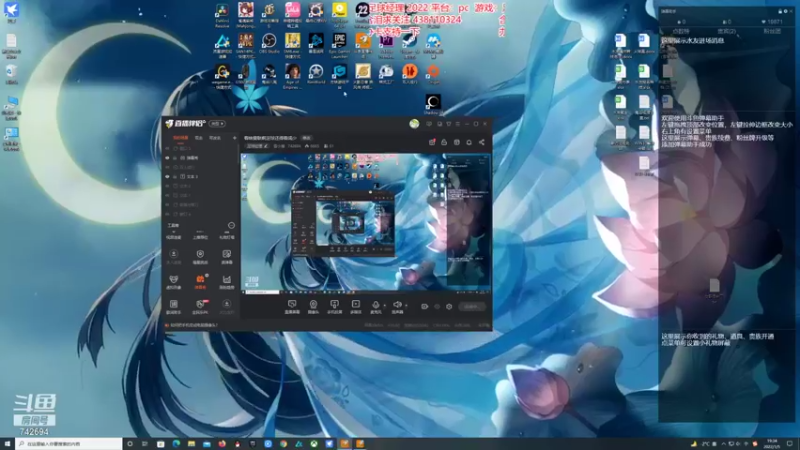
Task: Switch to the second scene tab
Action: [199, 138]
